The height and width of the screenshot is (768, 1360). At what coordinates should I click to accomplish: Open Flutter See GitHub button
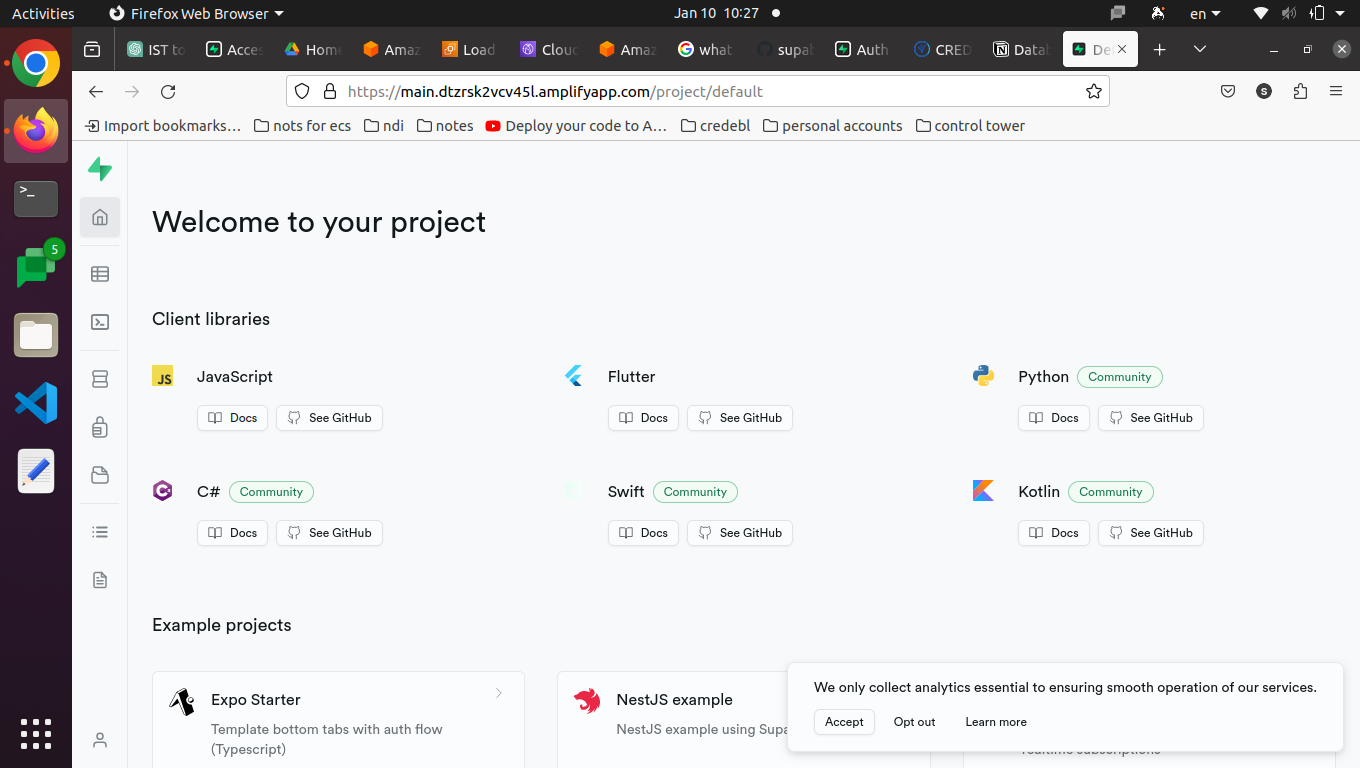740,418
